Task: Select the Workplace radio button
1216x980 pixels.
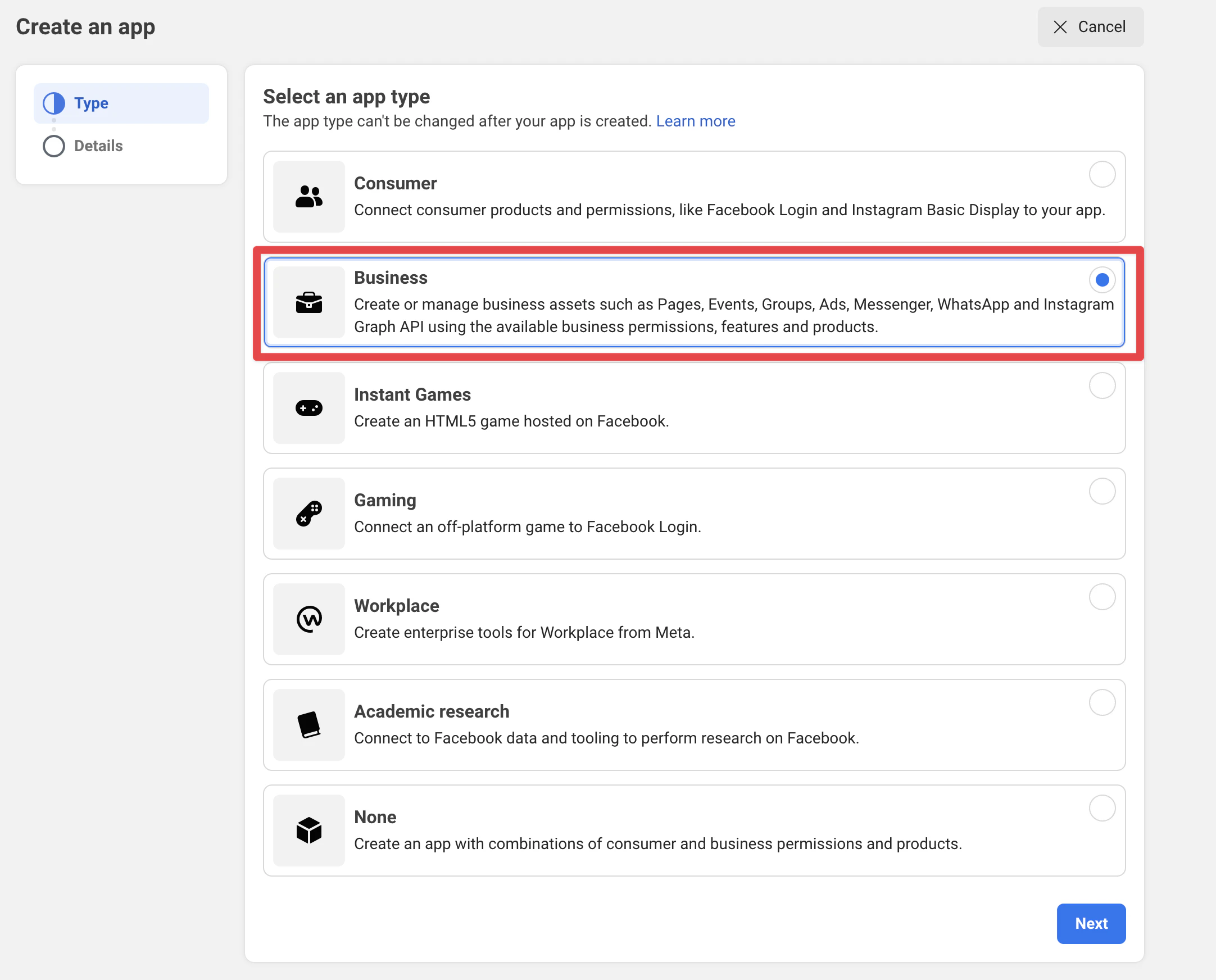Action: pos(1102,597)
